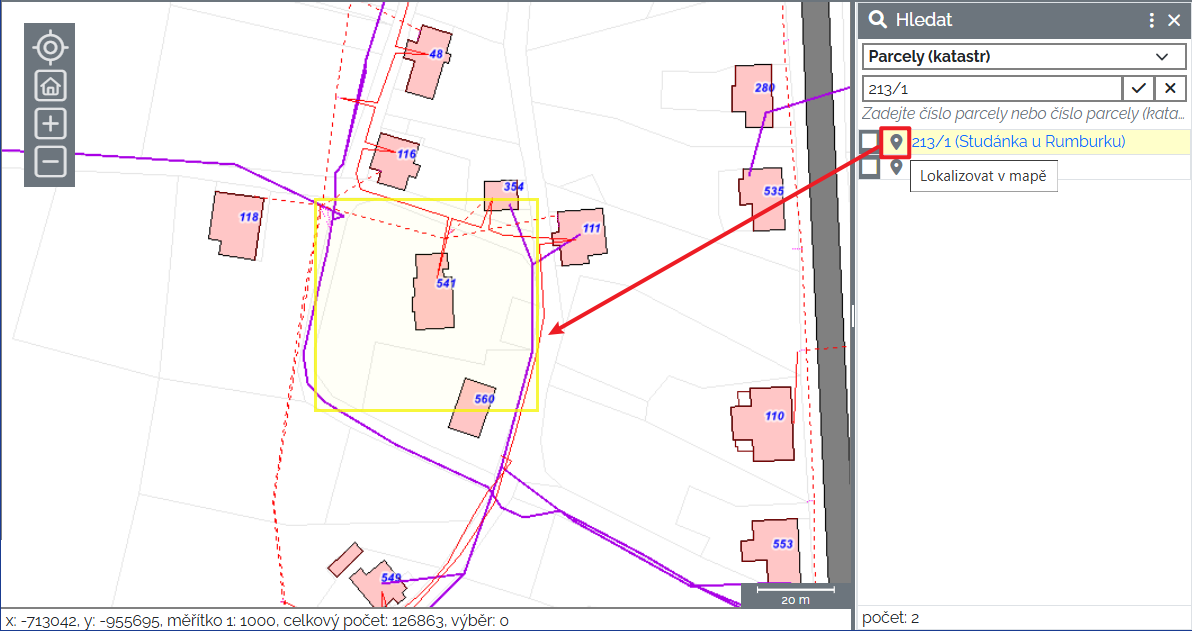Open the Hledat panel three-dot menu

click(1151, 19)
